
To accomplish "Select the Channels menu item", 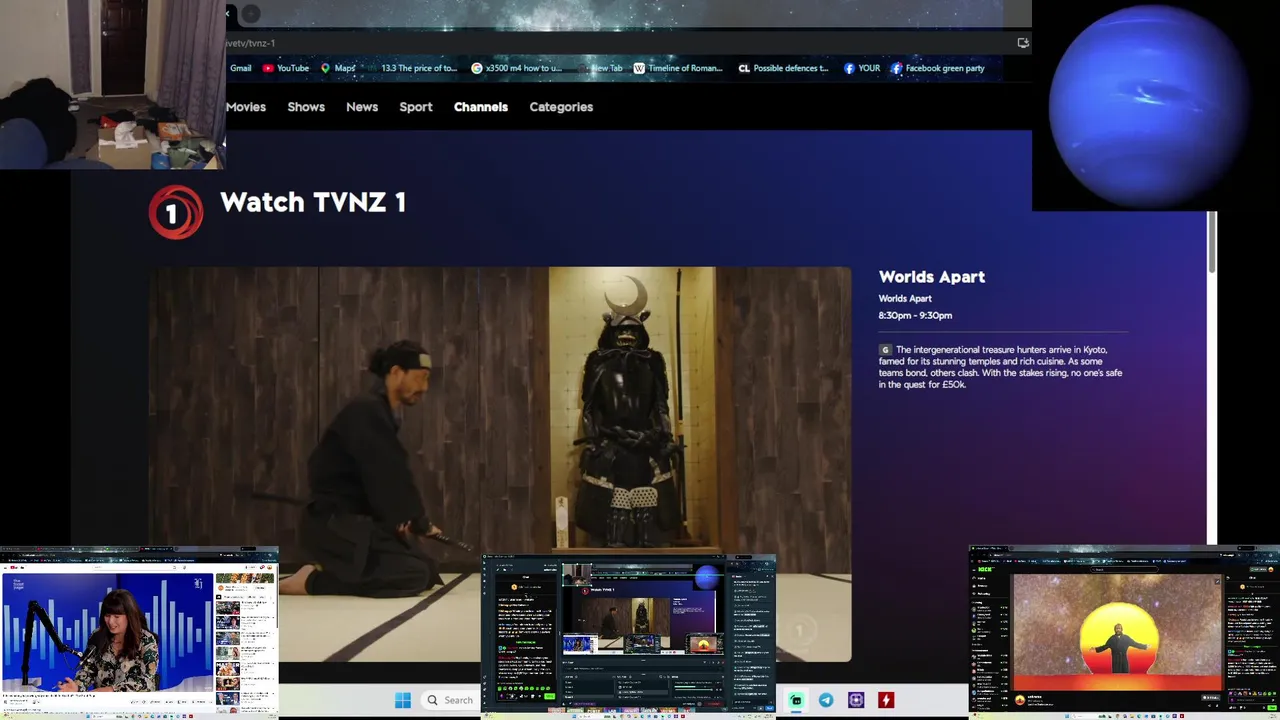I will point(481,107).
